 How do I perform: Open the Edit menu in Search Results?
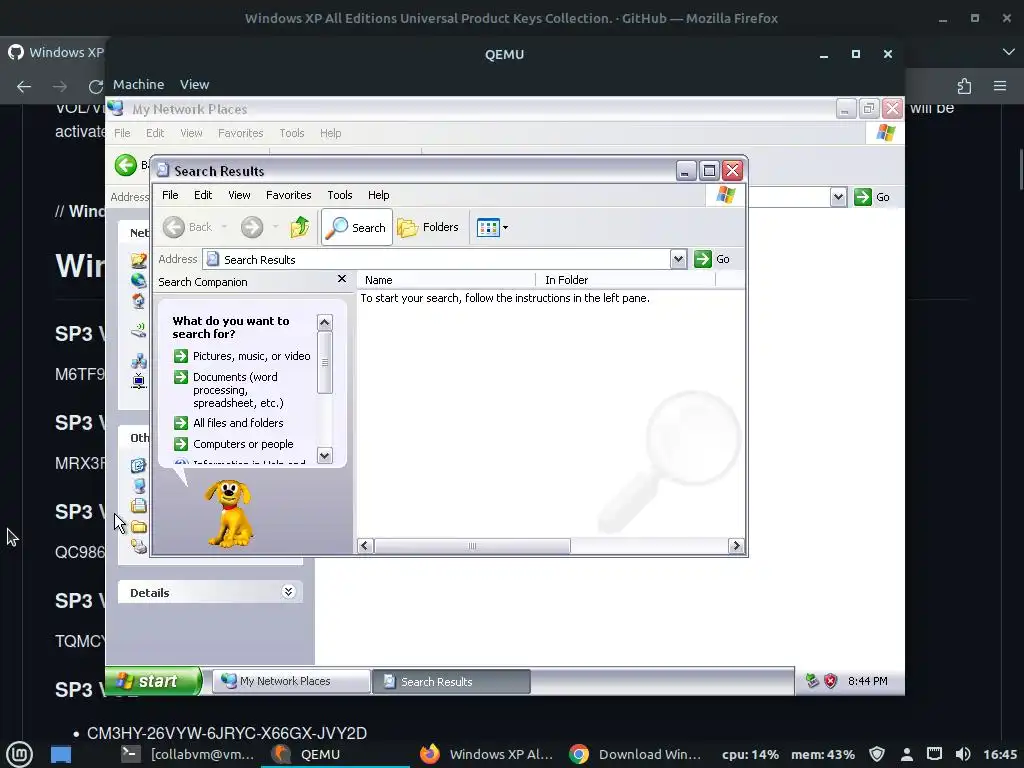203,195
